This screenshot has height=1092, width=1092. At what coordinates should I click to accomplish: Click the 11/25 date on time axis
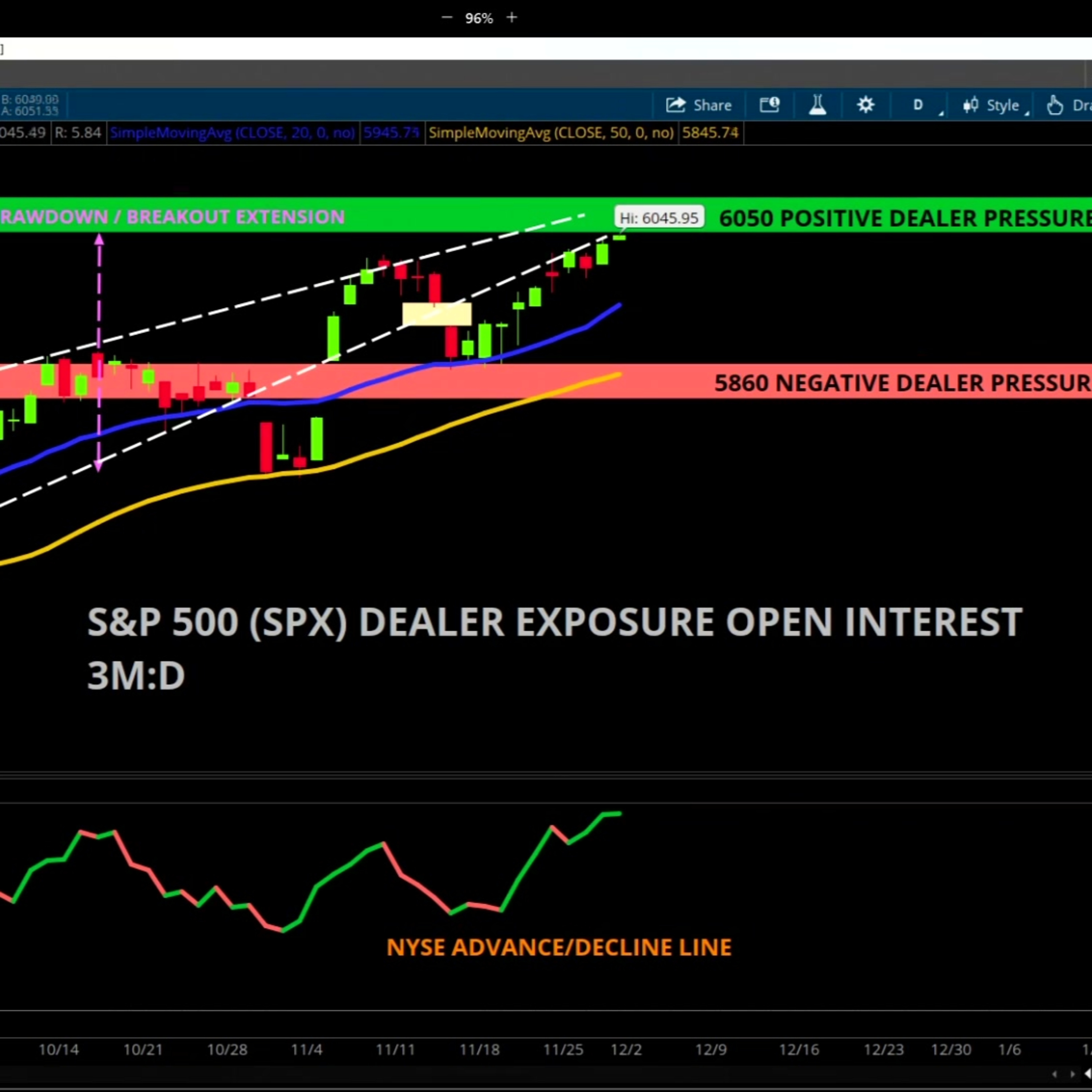coord(563,1050)
